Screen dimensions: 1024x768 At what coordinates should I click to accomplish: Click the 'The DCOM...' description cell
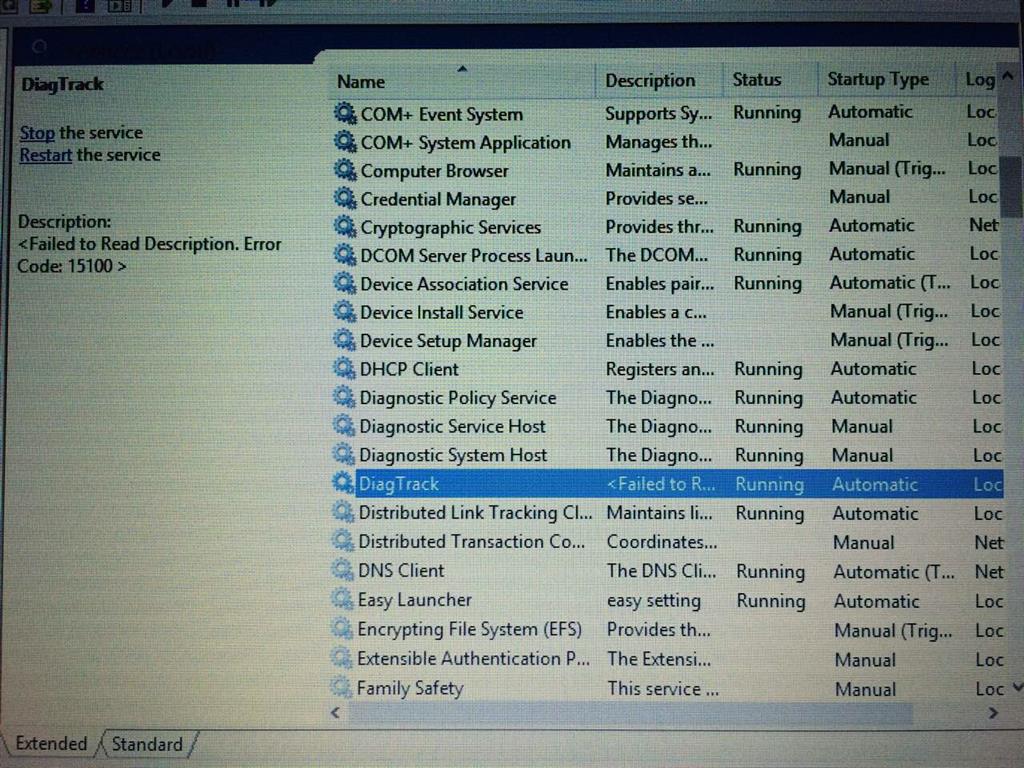tap(656, 255)
